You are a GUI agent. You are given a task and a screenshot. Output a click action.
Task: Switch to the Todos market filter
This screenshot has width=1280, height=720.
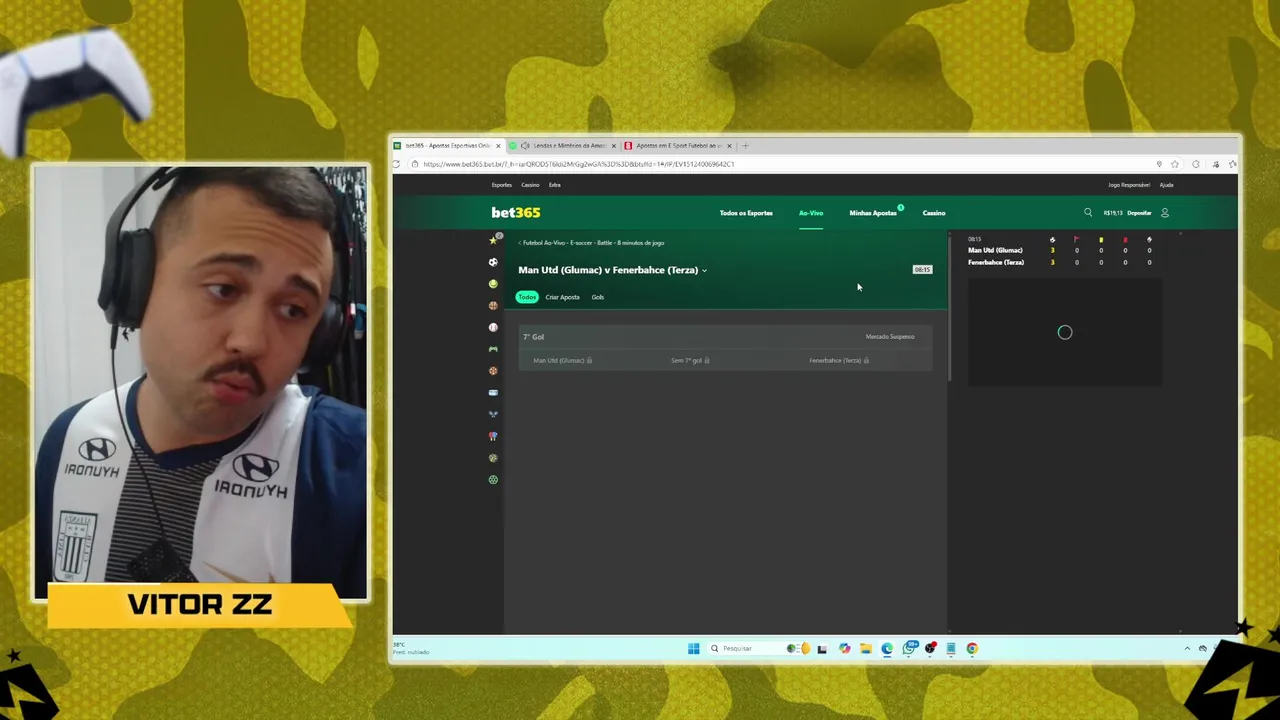(527, 297)
